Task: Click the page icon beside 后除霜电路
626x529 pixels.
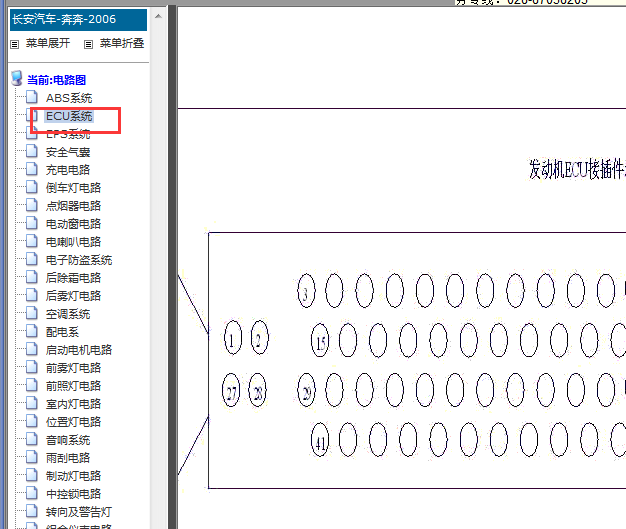Action: [32, 277]
